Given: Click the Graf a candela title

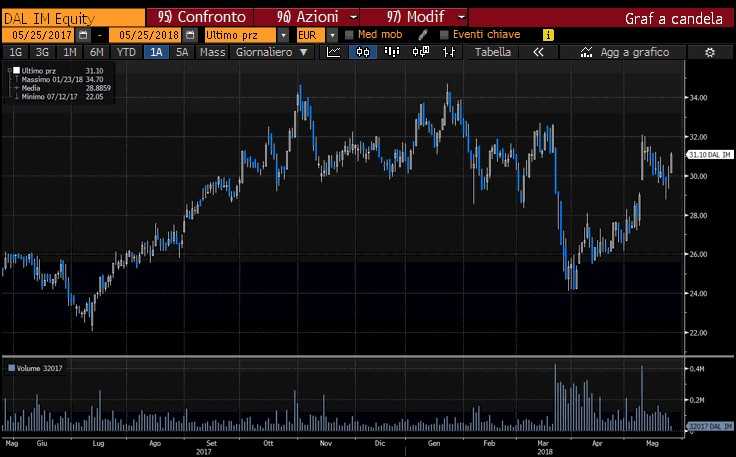Looking at the screenshot, I should pyautogui.click(x=673, y=19).
